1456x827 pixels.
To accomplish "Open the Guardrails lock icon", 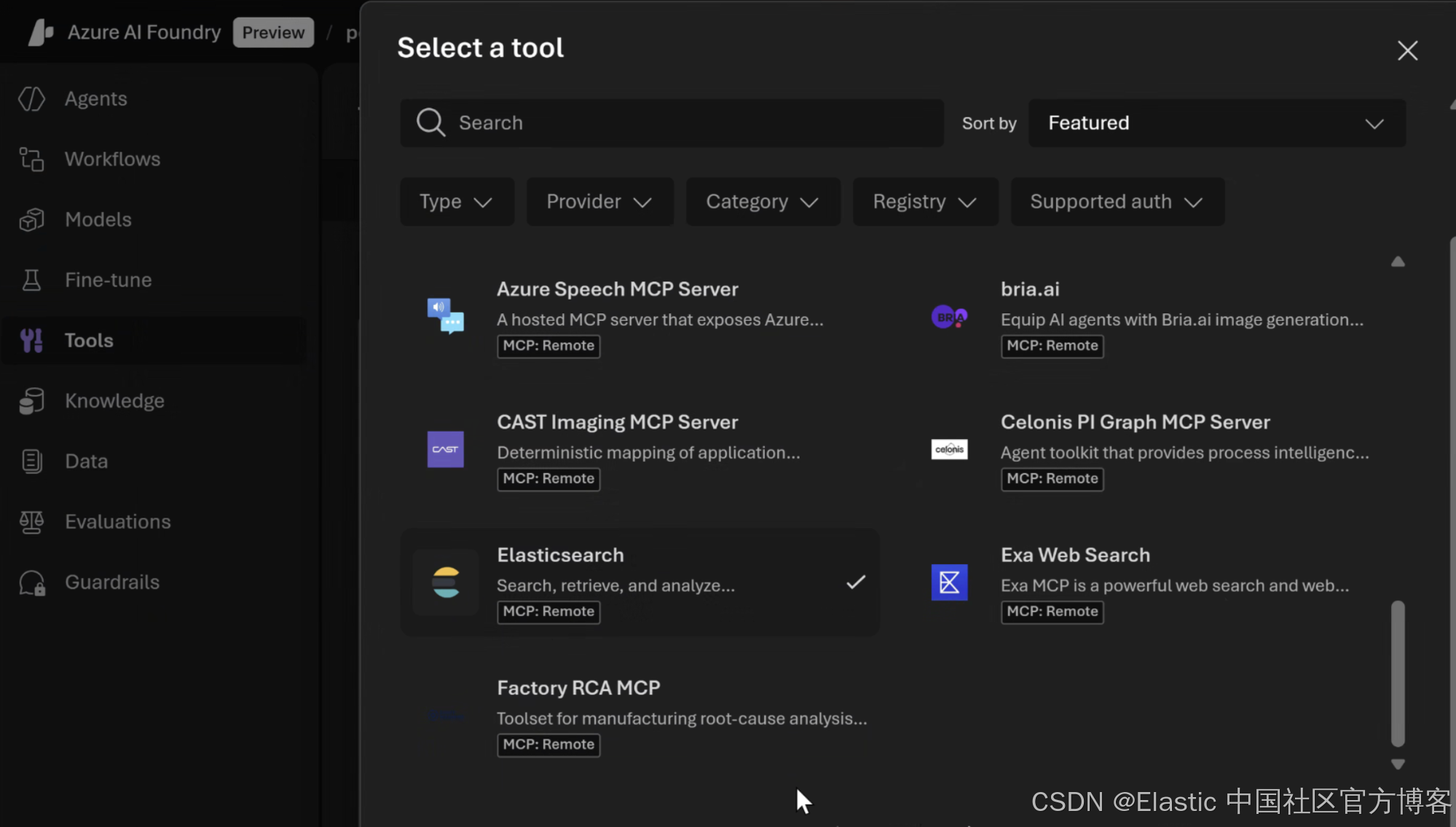I will tap(31, 583).
